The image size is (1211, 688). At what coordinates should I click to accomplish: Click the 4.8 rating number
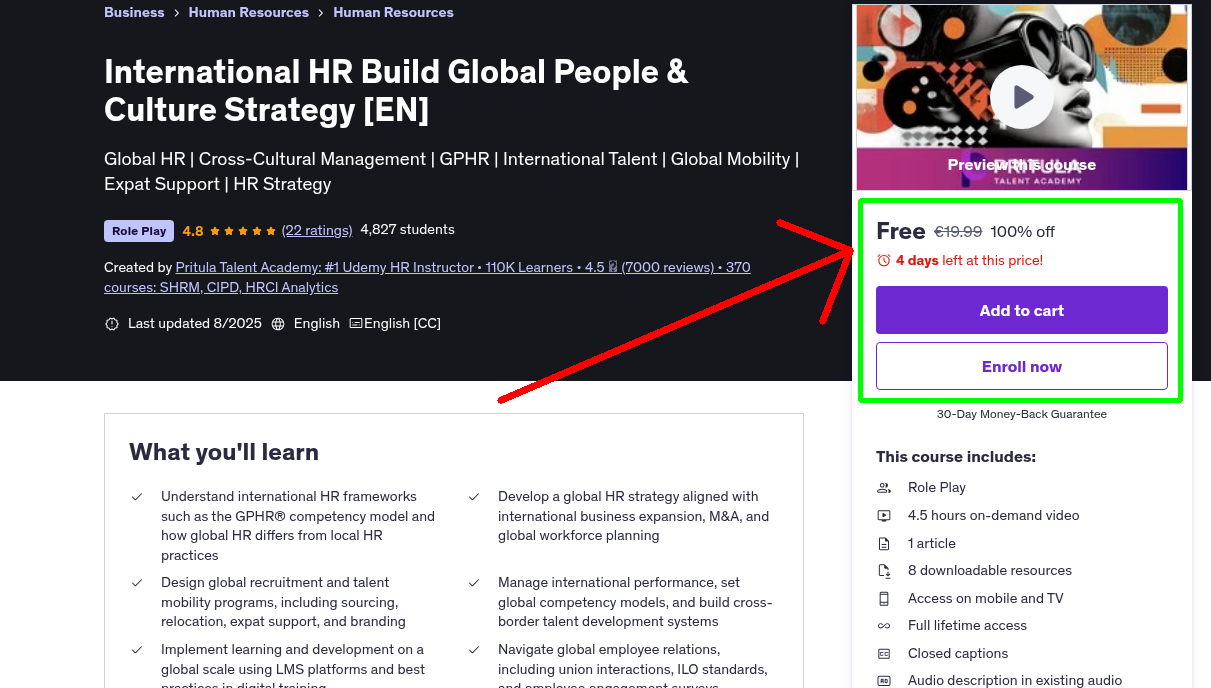click(x=193, y=231)
